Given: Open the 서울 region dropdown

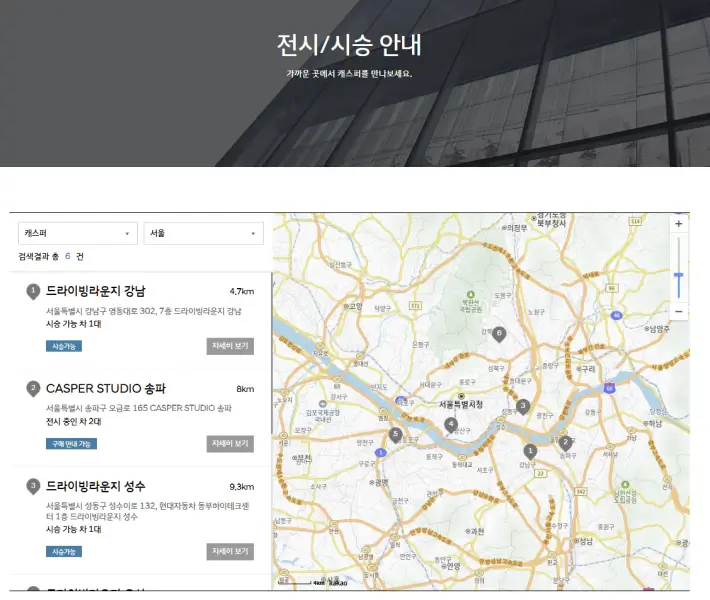Looking at the screenshot, I should pyautogui.click(x=203, y=233).
